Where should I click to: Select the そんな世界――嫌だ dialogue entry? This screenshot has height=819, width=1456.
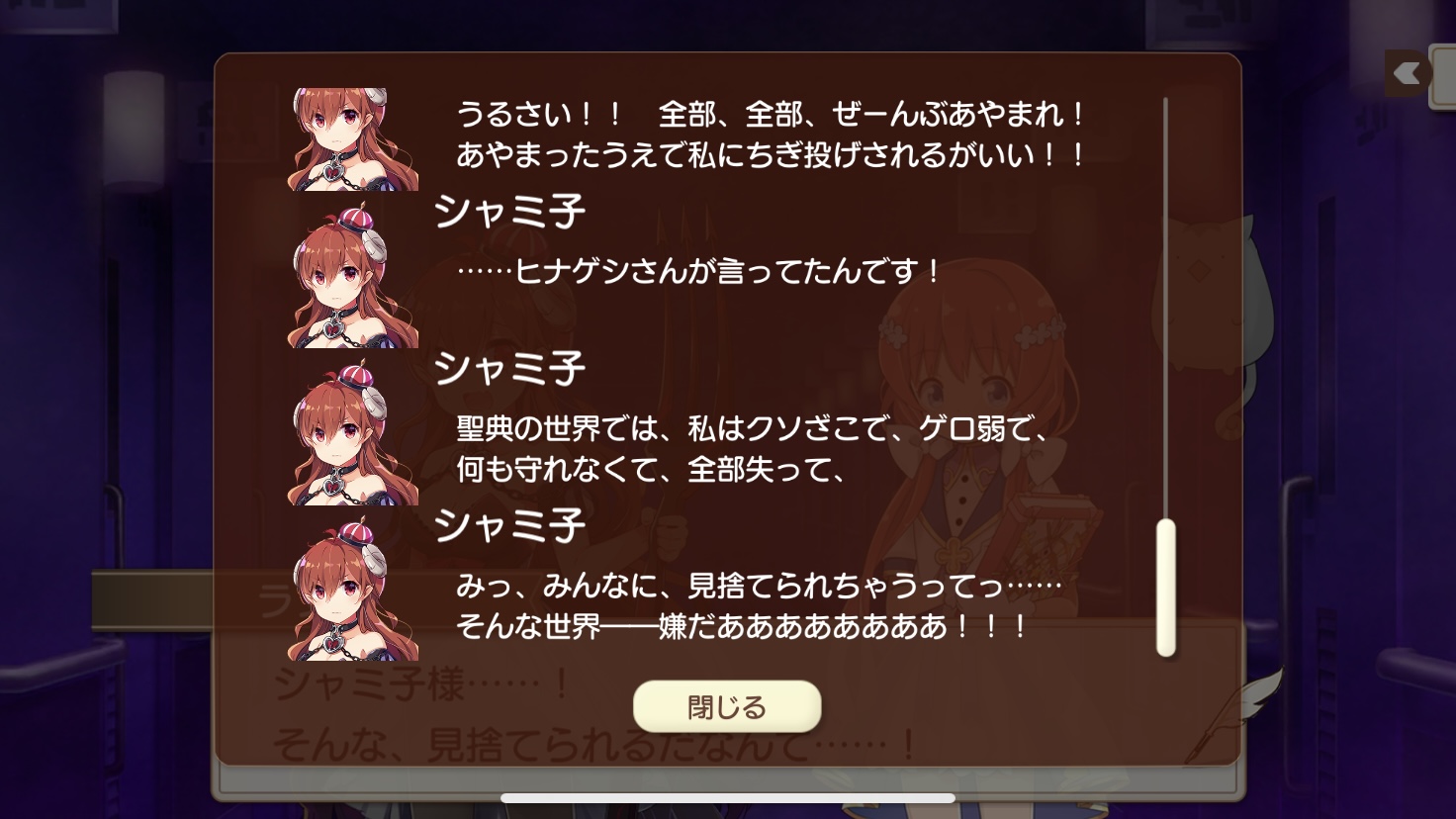point(743,626)
